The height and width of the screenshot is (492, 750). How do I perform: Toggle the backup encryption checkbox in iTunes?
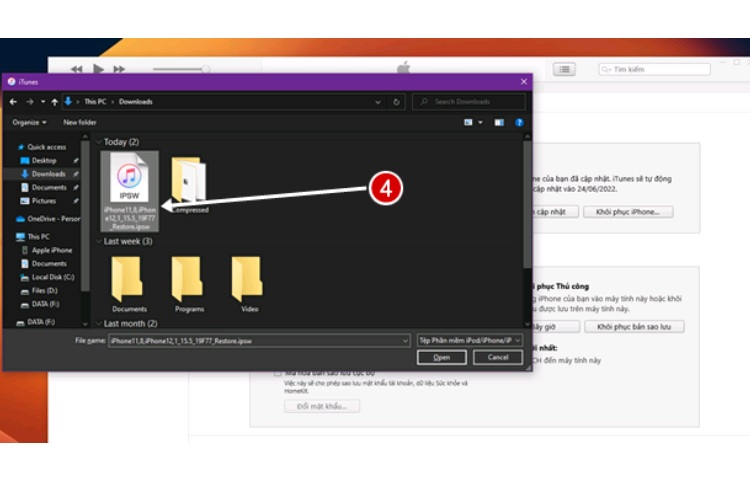[277, 373]
